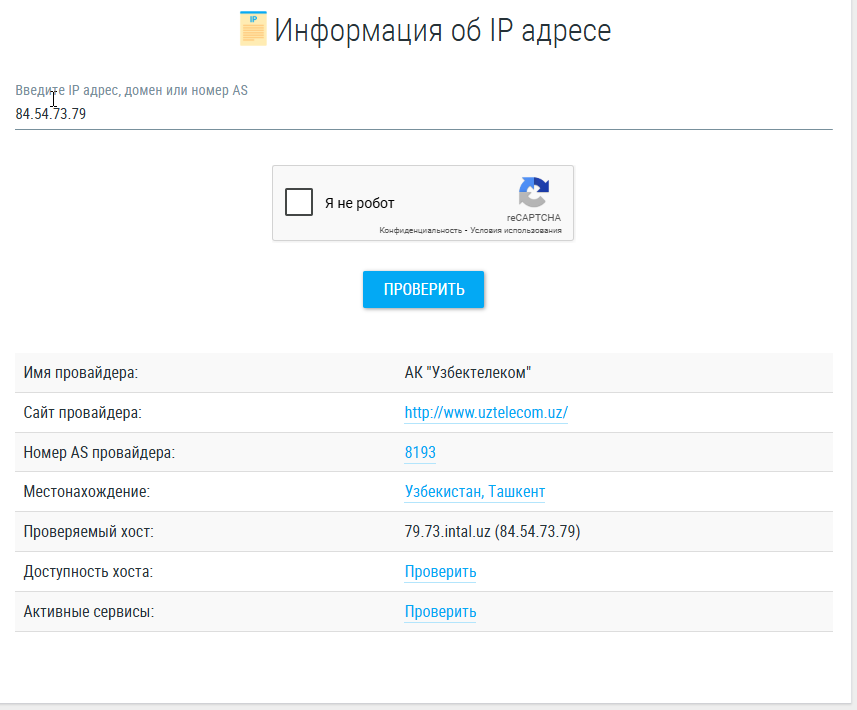Open the reCAPTCHA Конфиденциальность link
The width and height of the screenshot is (857, 710).
pos(420,231)
